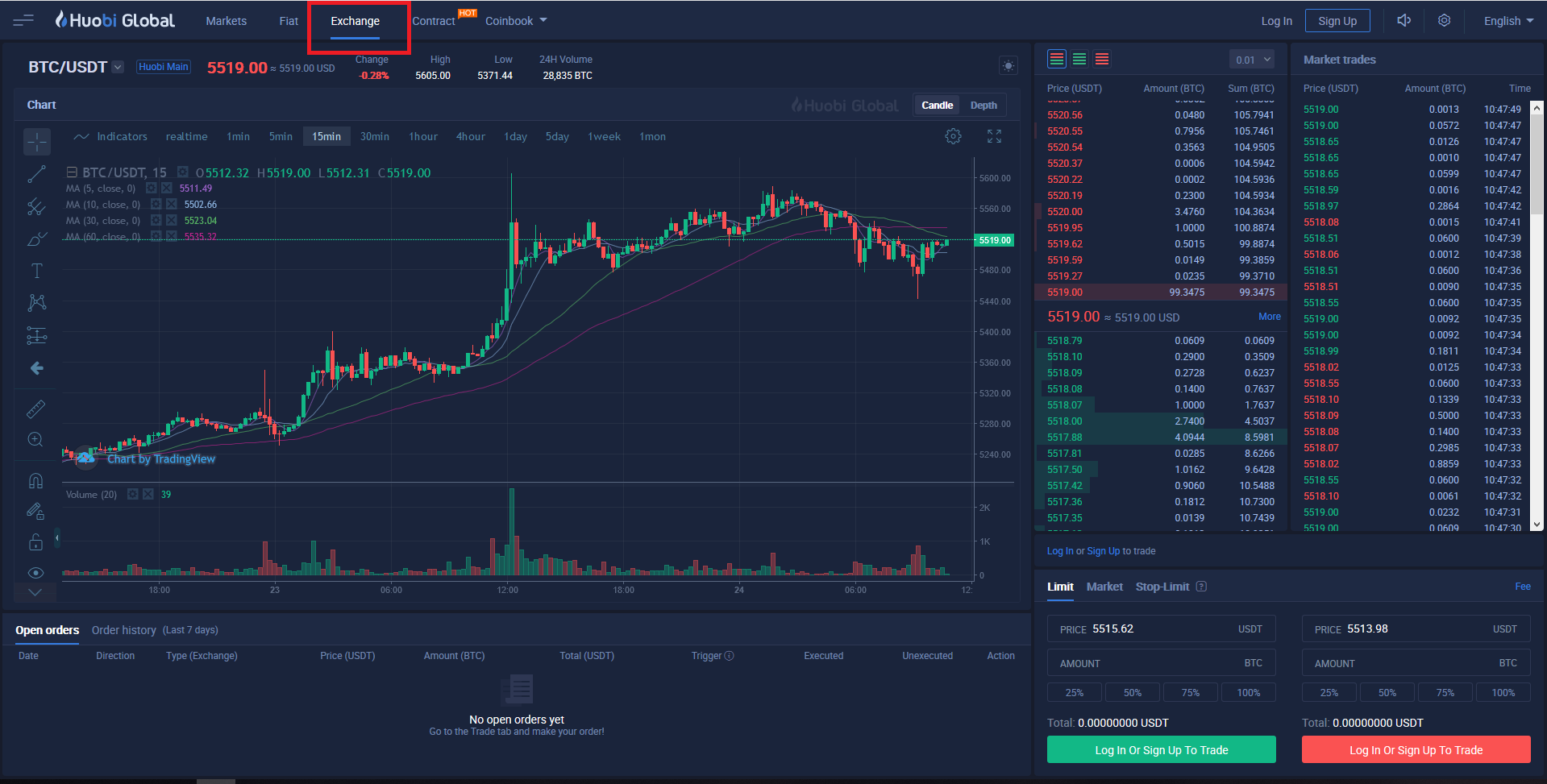This screenshot has height=784, width=1547.
Task: Switch to Order history tab
Action: (x=123, y=630)
